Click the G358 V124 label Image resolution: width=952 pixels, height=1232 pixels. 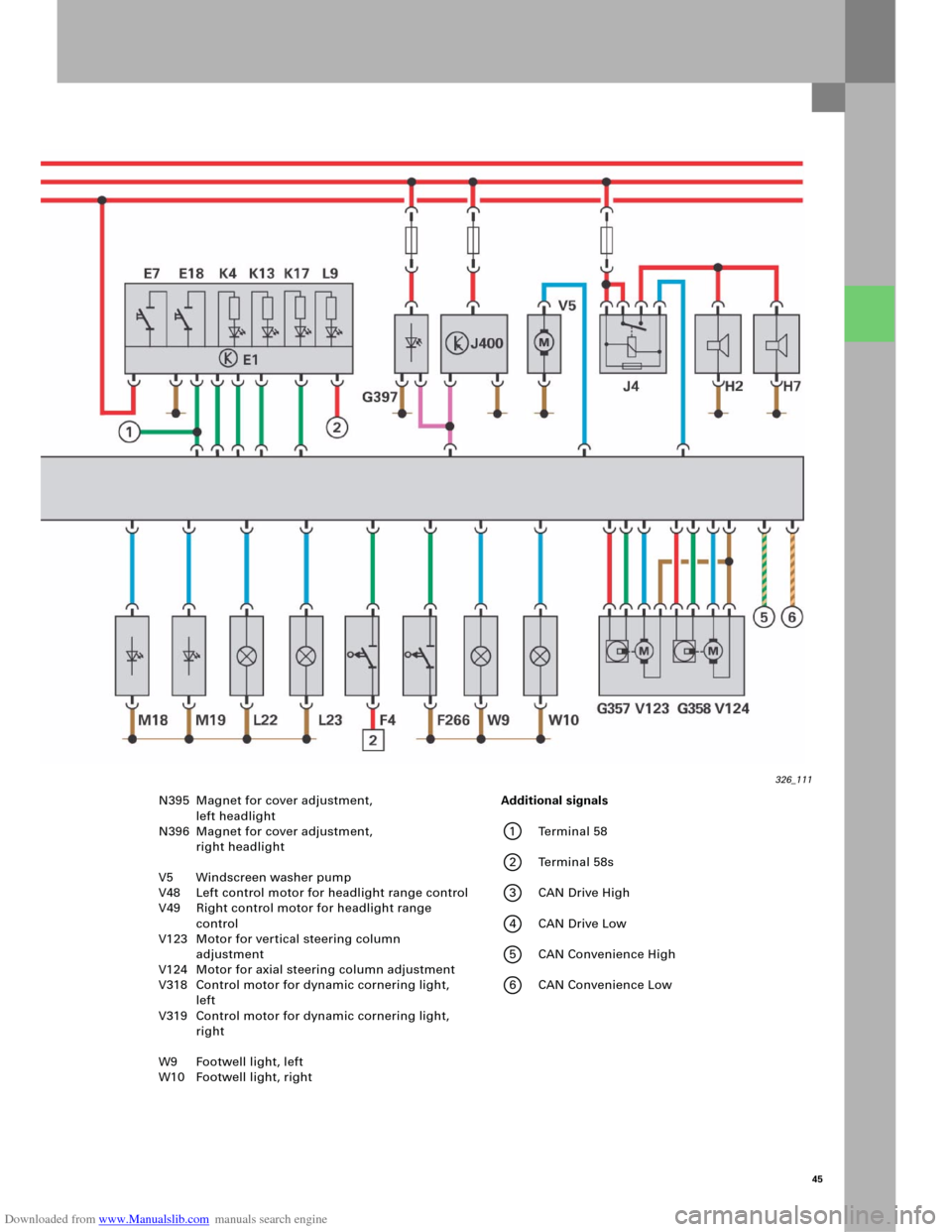pos(713,708)
